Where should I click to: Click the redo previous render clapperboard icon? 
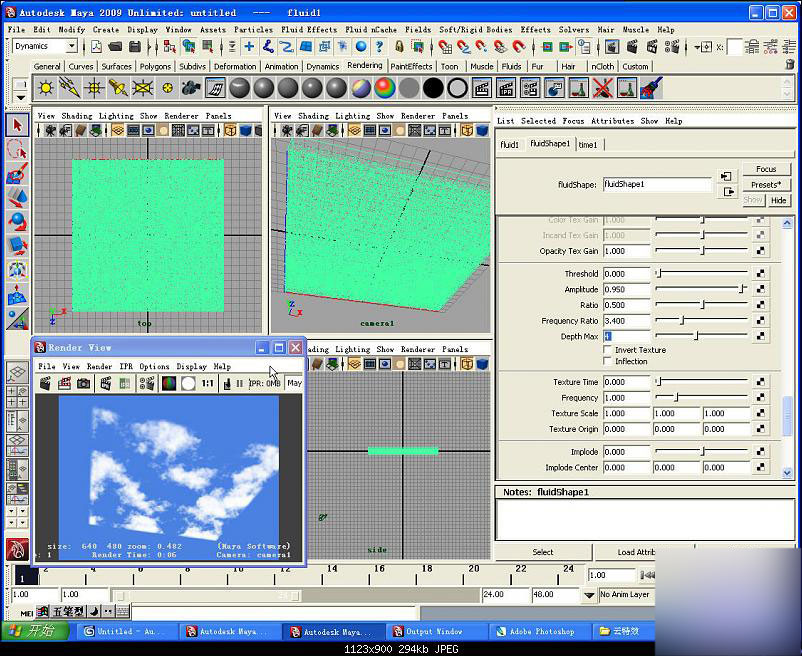pos(45,383)
